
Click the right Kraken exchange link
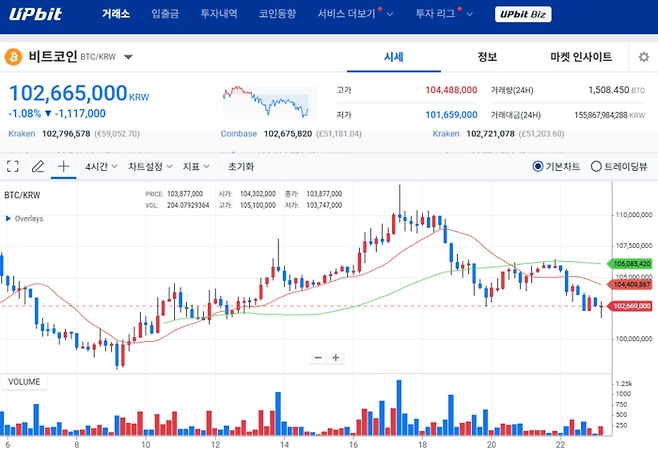(x=446, y=134)
